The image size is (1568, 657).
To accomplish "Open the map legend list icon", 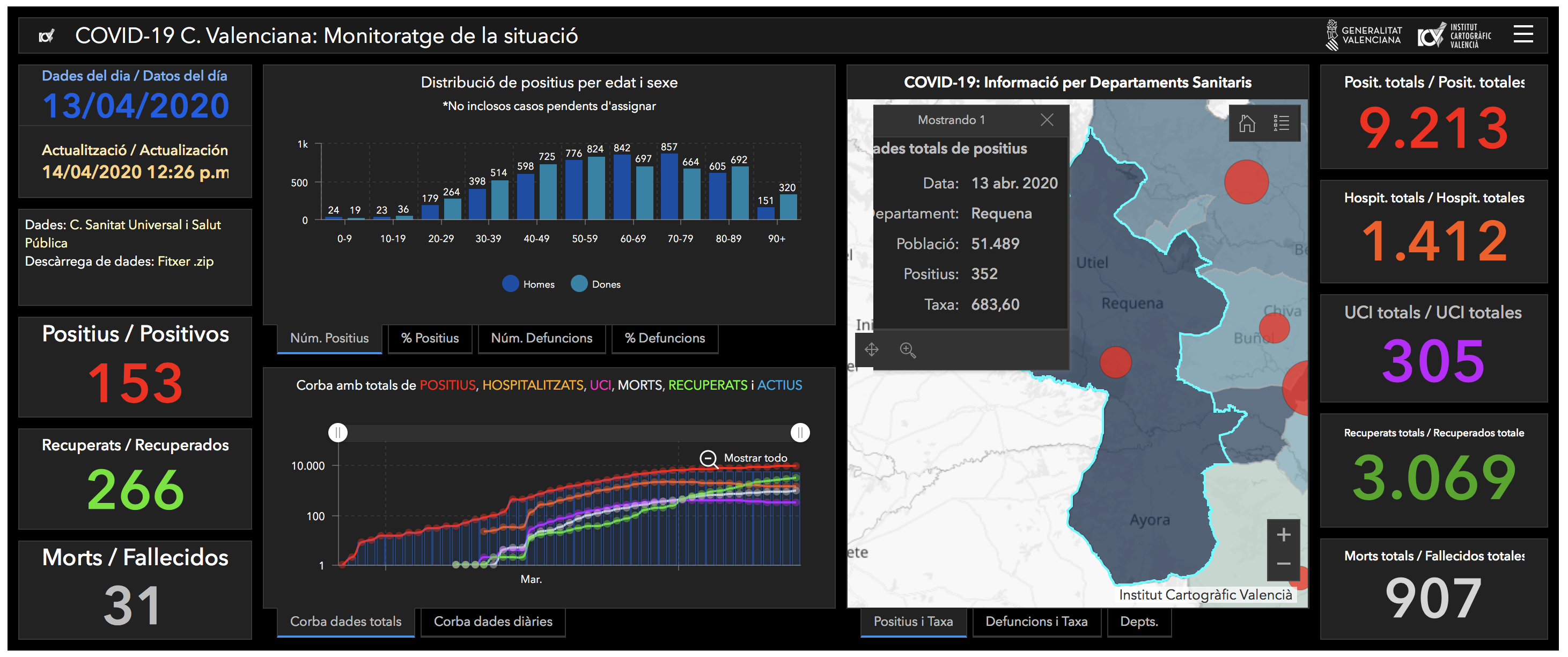I will point(1282,123).
